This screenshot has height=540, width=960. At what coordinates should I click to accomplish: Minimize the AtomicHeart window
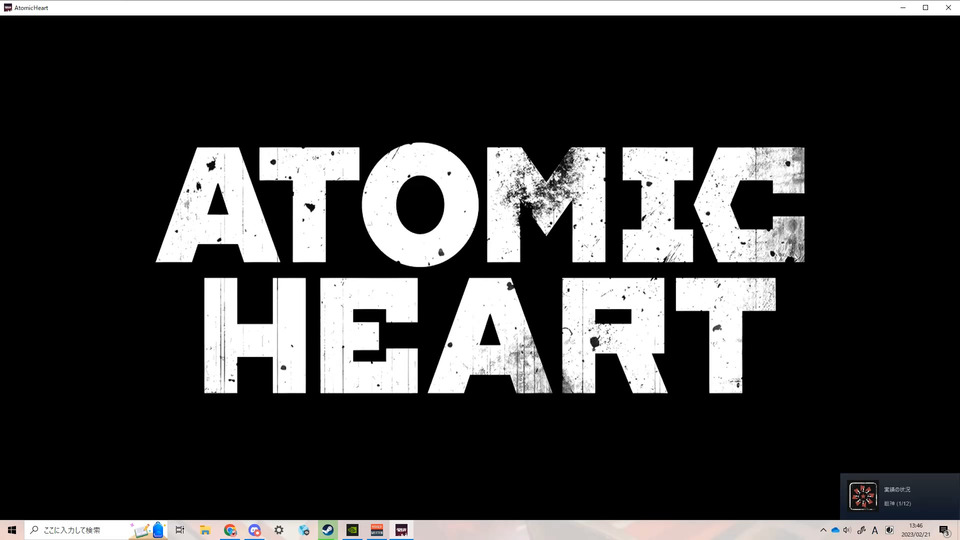pyautogui.click(x=903, y=8)
